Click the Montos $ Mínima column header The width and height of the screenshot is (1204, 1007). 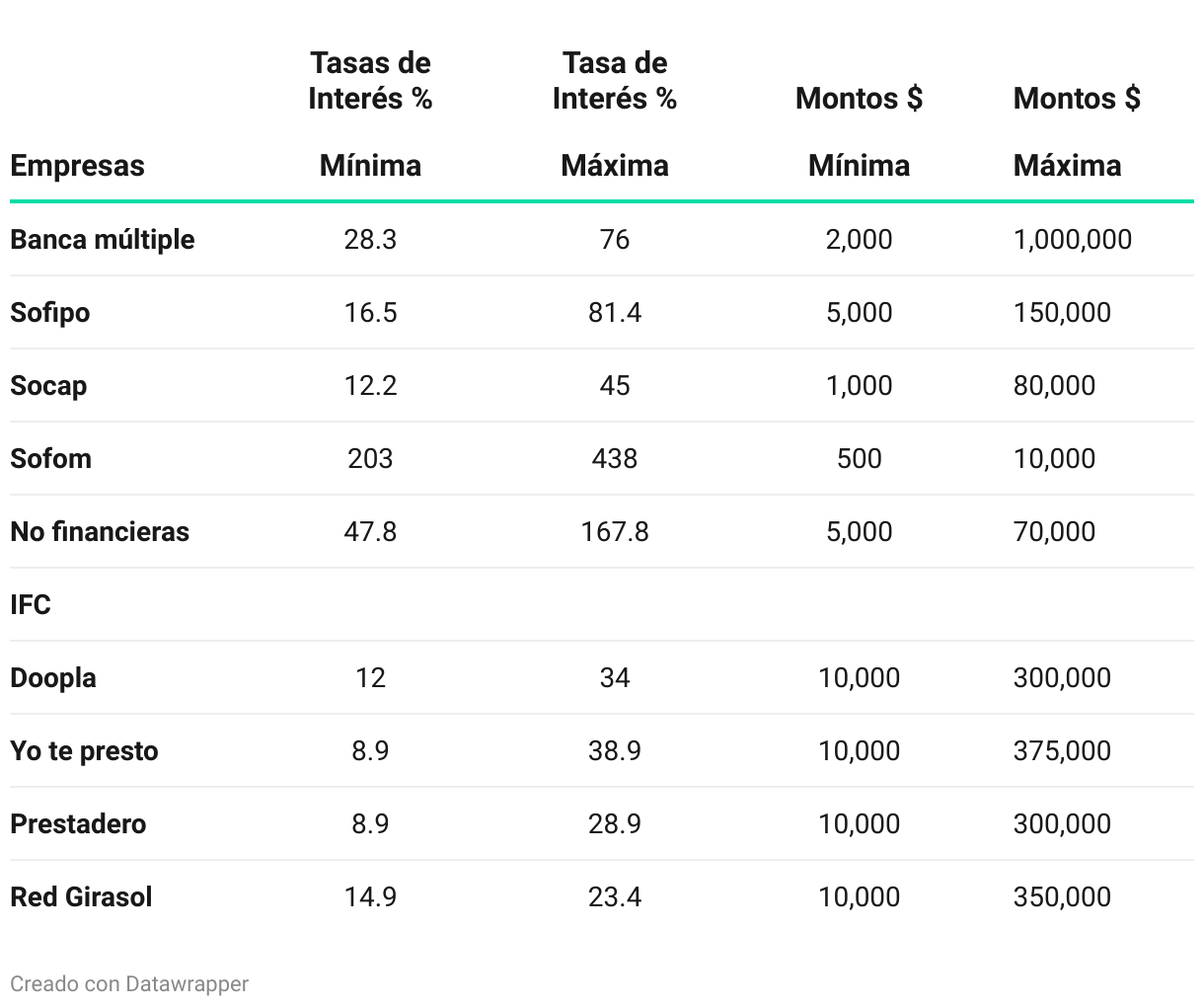pyautogui.click(x=859, y=131)
